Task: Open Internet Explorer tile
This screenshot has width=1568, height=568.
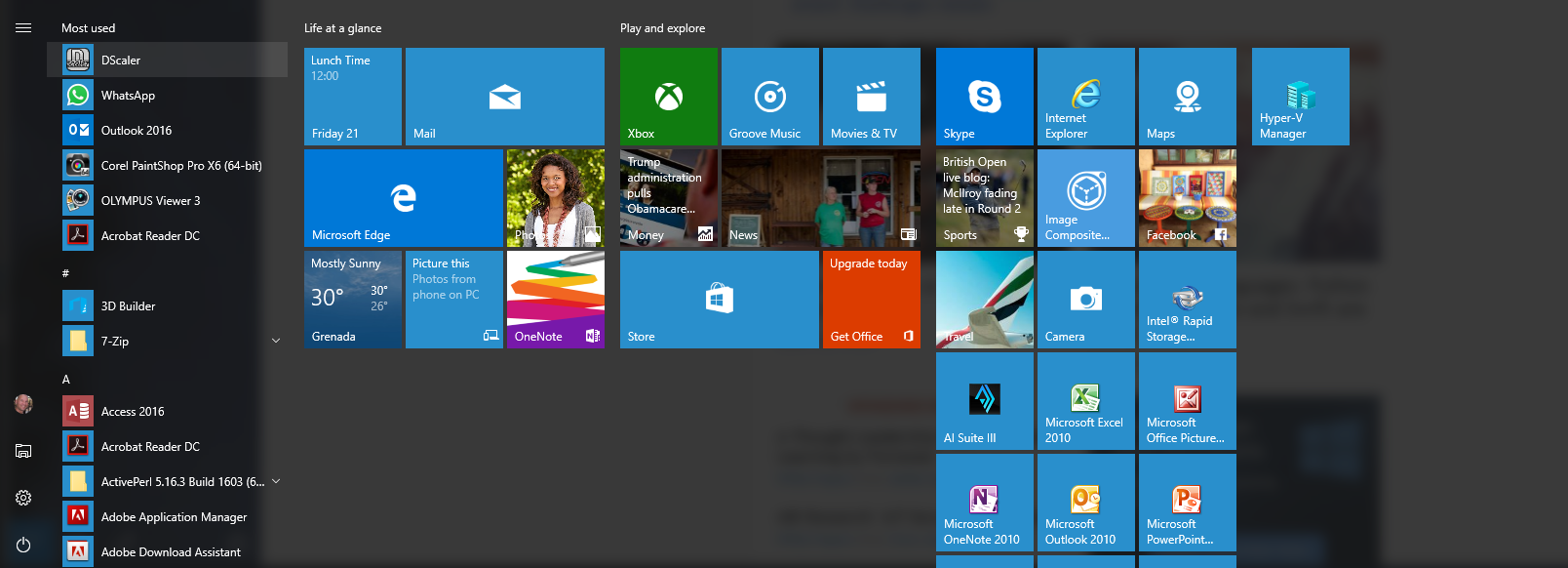Action: point(1086,97)
